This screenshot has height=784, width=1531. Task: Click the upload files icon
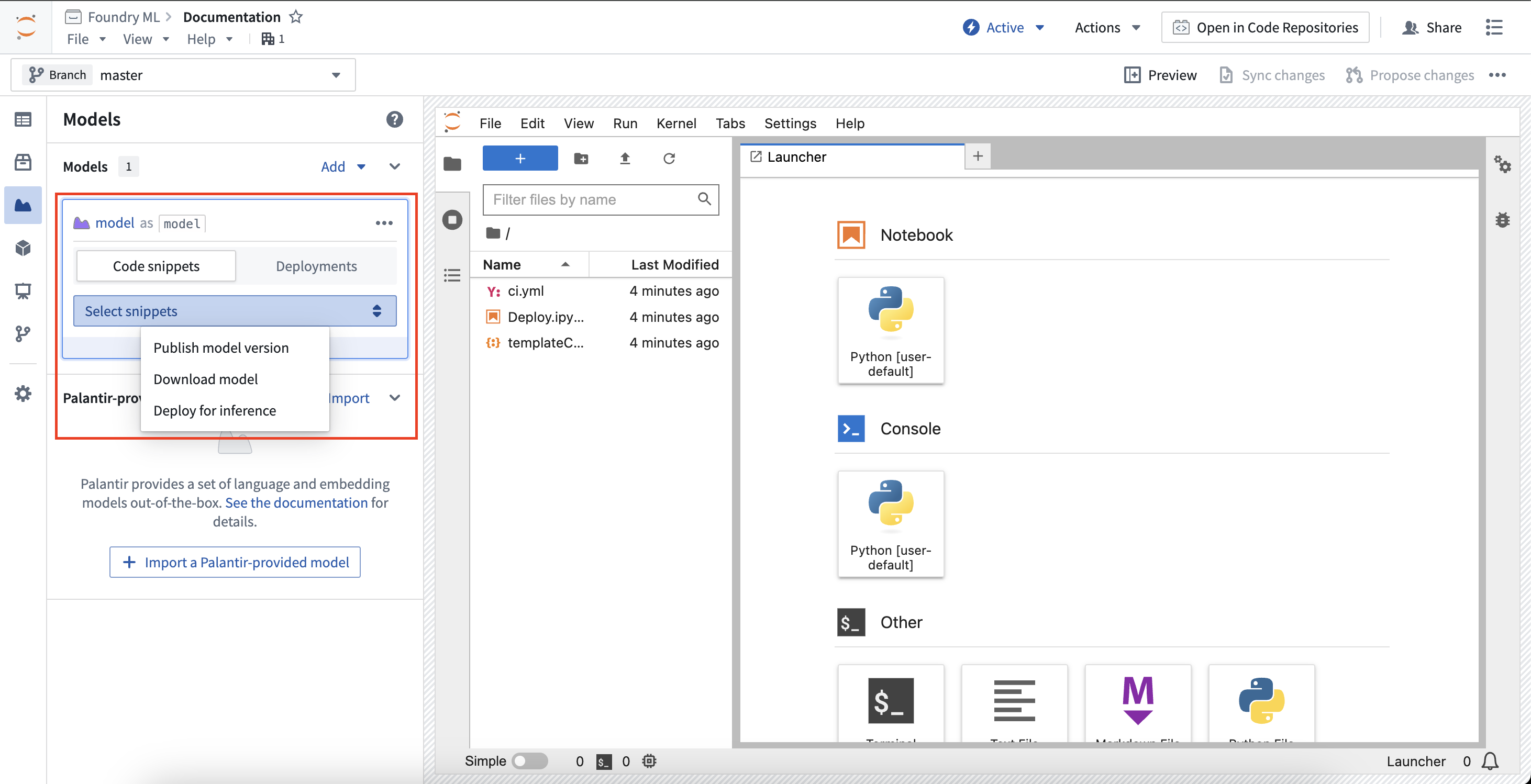(625, 159)
